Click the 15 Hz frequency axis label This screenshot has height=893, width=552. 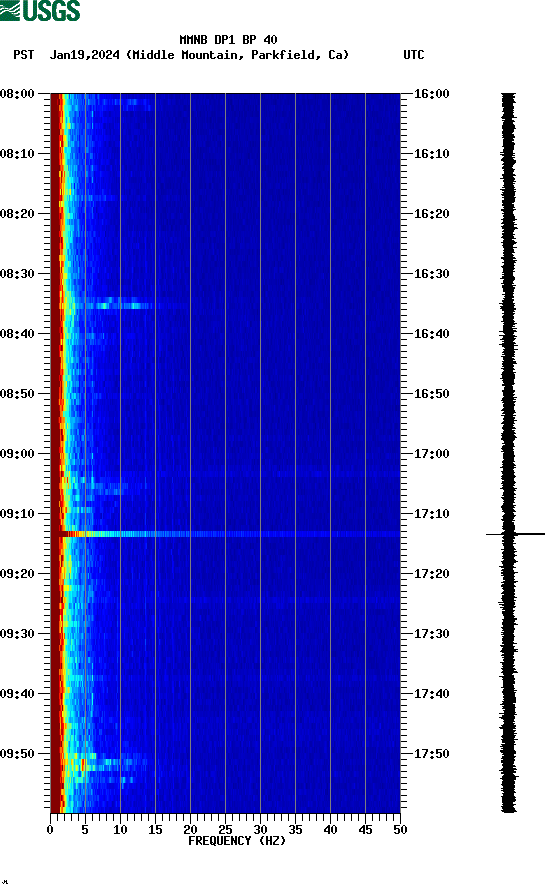(155, 830)
